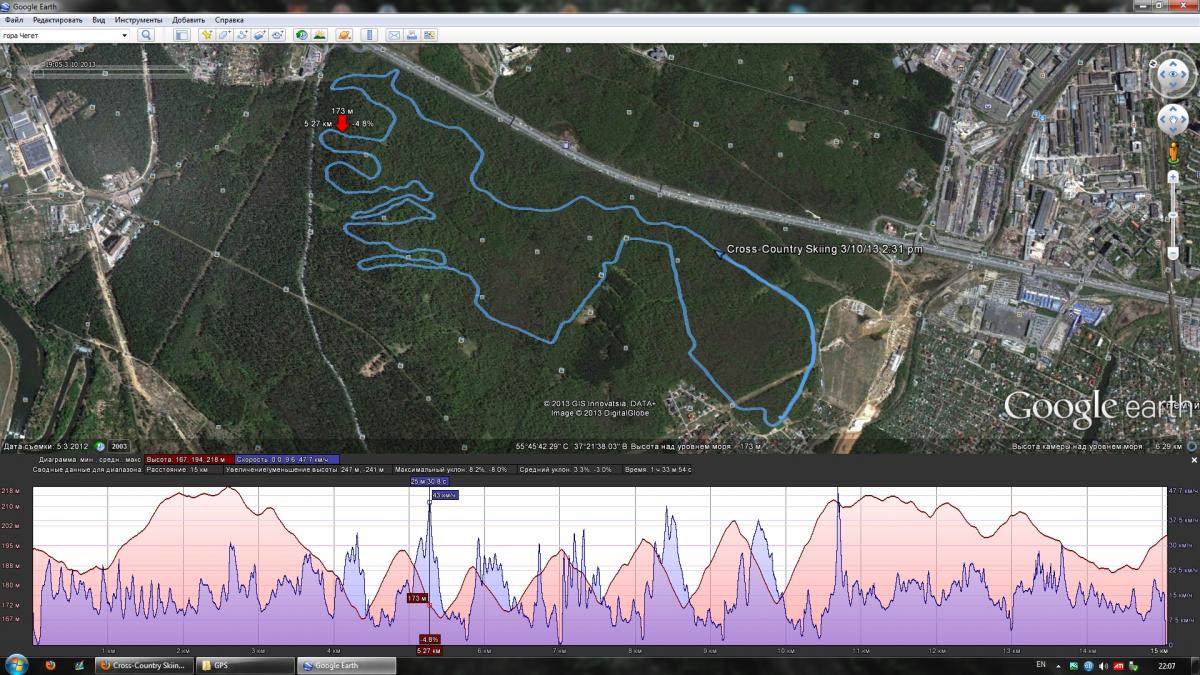Click the Print icon

tap(411, 35)
